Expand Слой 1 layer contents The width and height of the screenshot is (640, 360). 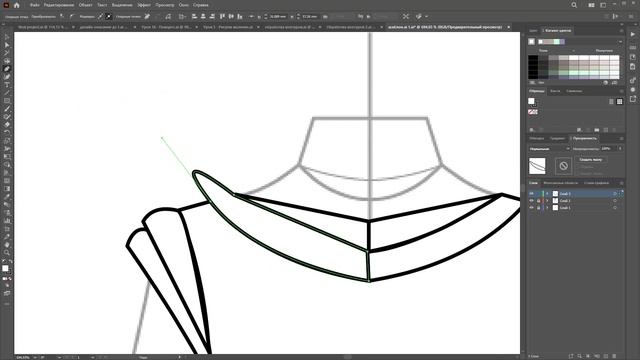pyautogui.click(x=547, y=208)
